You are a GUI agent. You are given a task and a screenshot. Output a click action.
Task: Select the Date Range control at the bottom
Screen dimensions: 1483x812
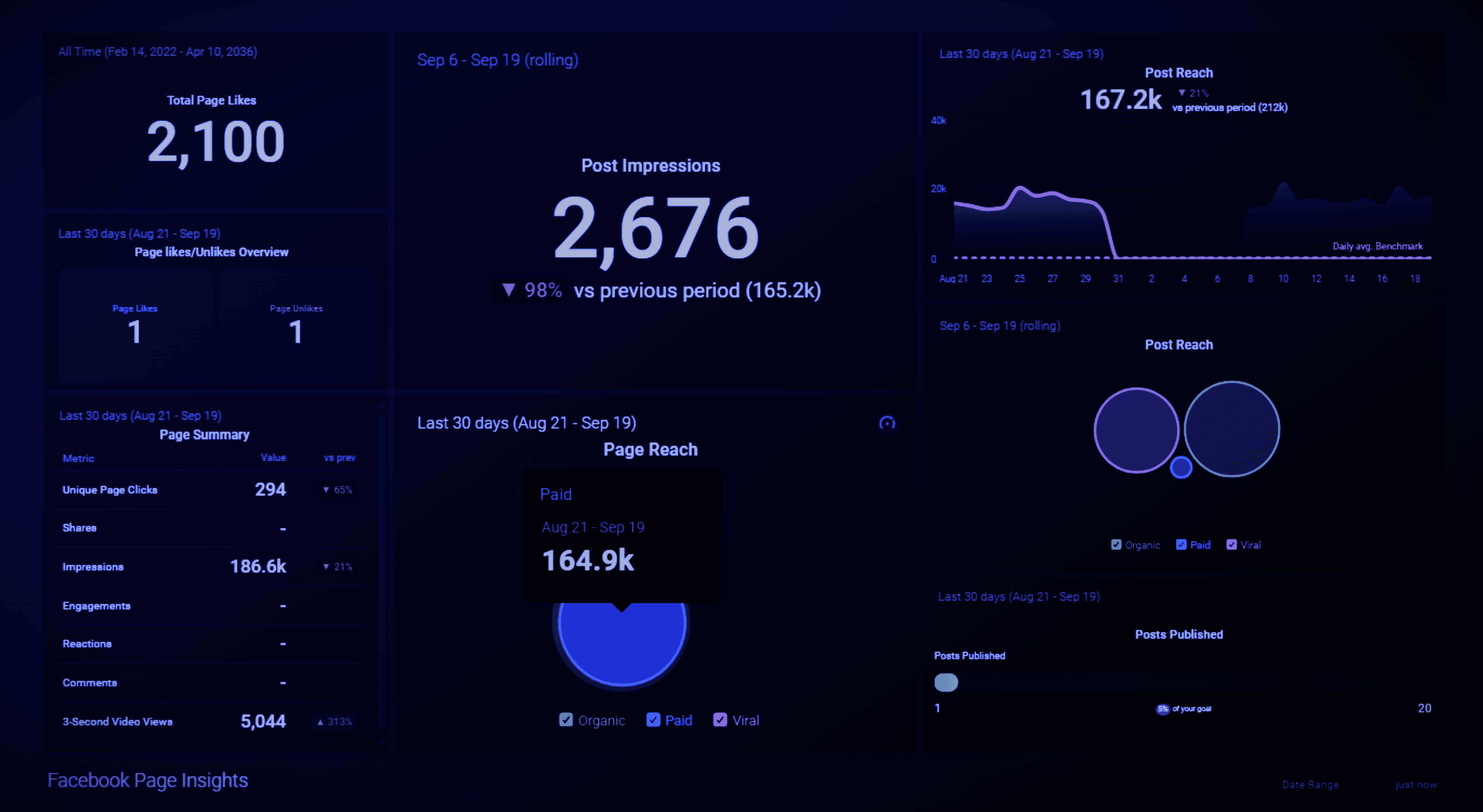pyautogui.click(x=1310, y=784)
